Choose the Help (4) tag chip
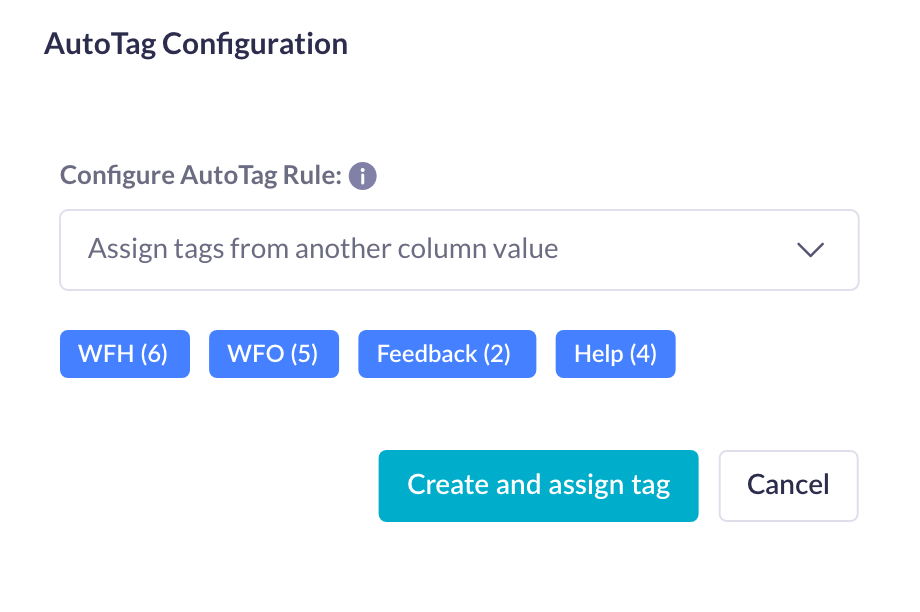 click(x=615, y=353)
